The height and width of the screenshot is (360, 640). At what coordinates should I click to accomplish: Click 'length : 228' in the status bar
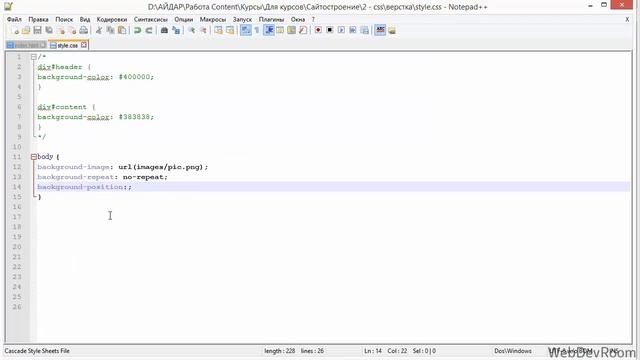click(x=280, y=351)
